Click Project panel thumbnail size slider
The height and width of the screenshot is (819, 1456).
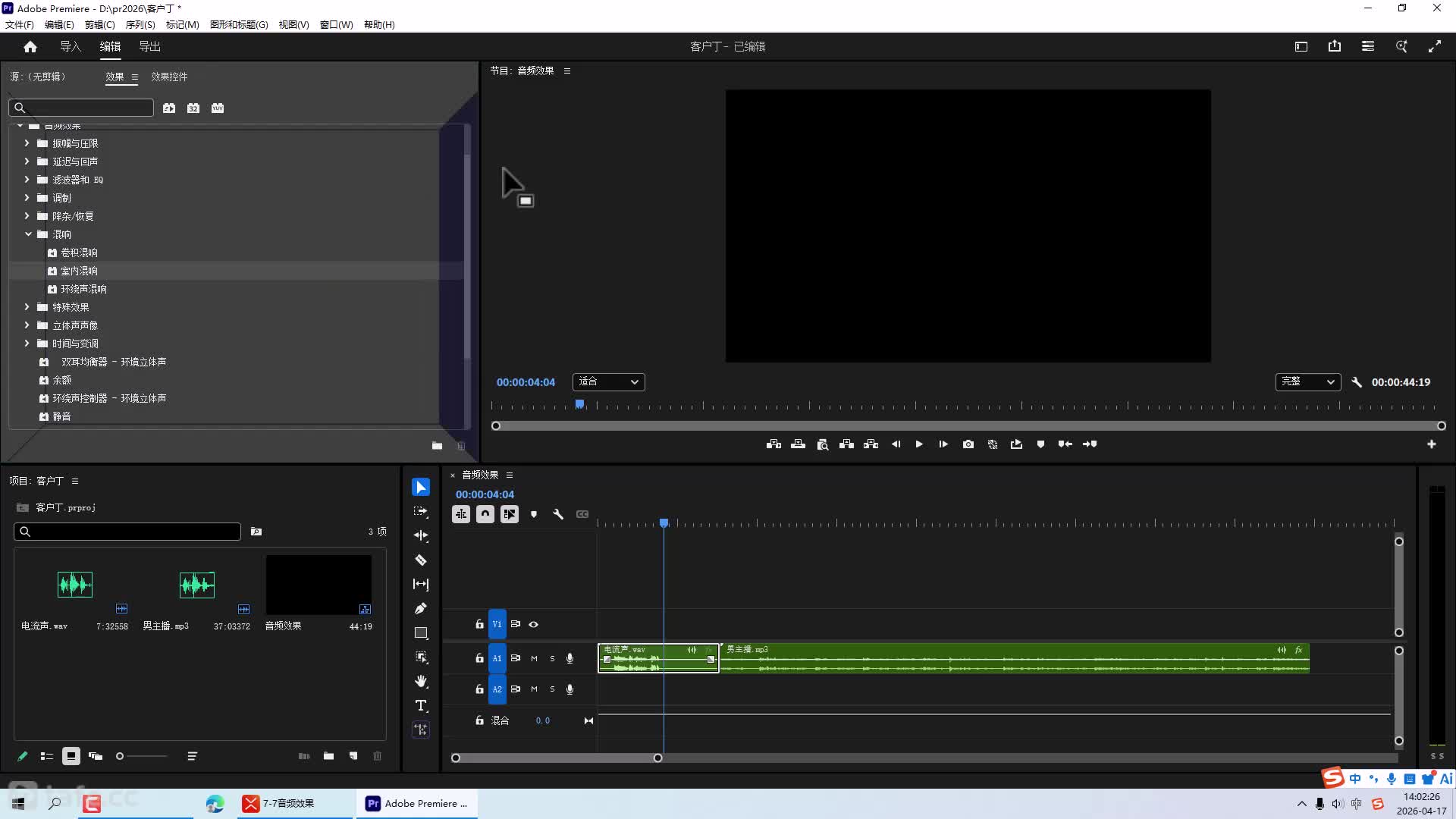point(141,756)
